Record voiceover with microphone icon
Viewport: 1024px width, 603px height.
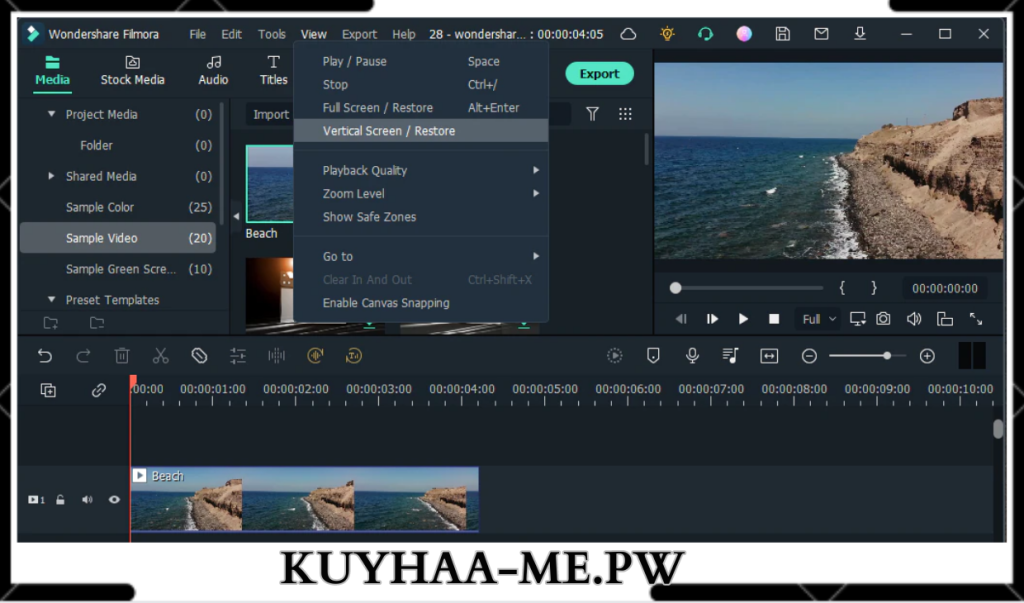(x=692, y=356)
